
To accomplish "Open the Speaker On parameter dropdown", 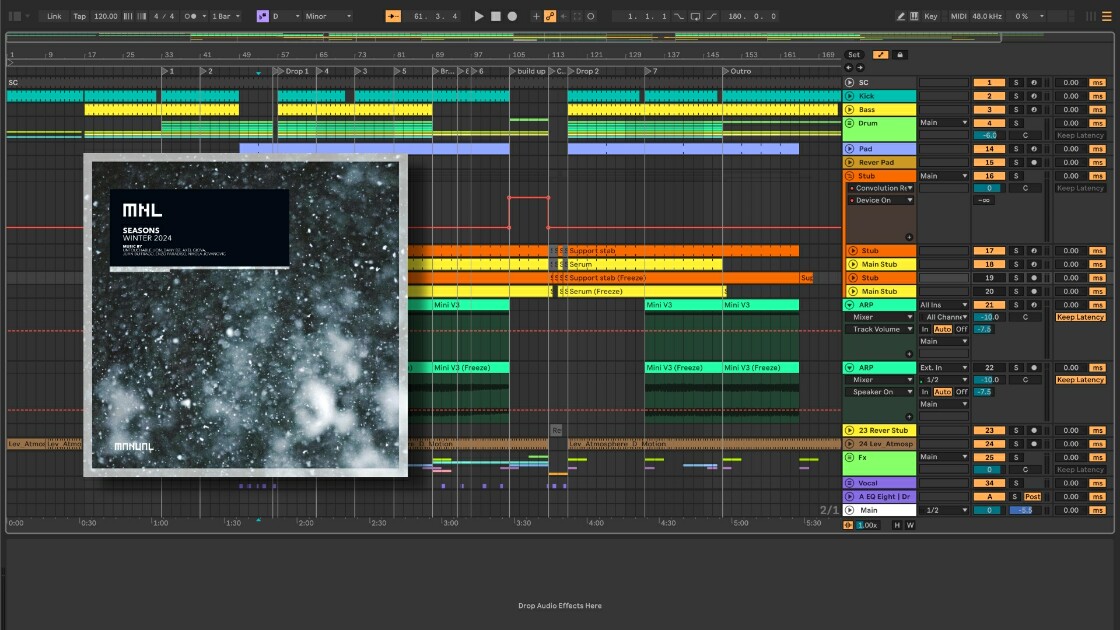I will (x=881, y=392).
